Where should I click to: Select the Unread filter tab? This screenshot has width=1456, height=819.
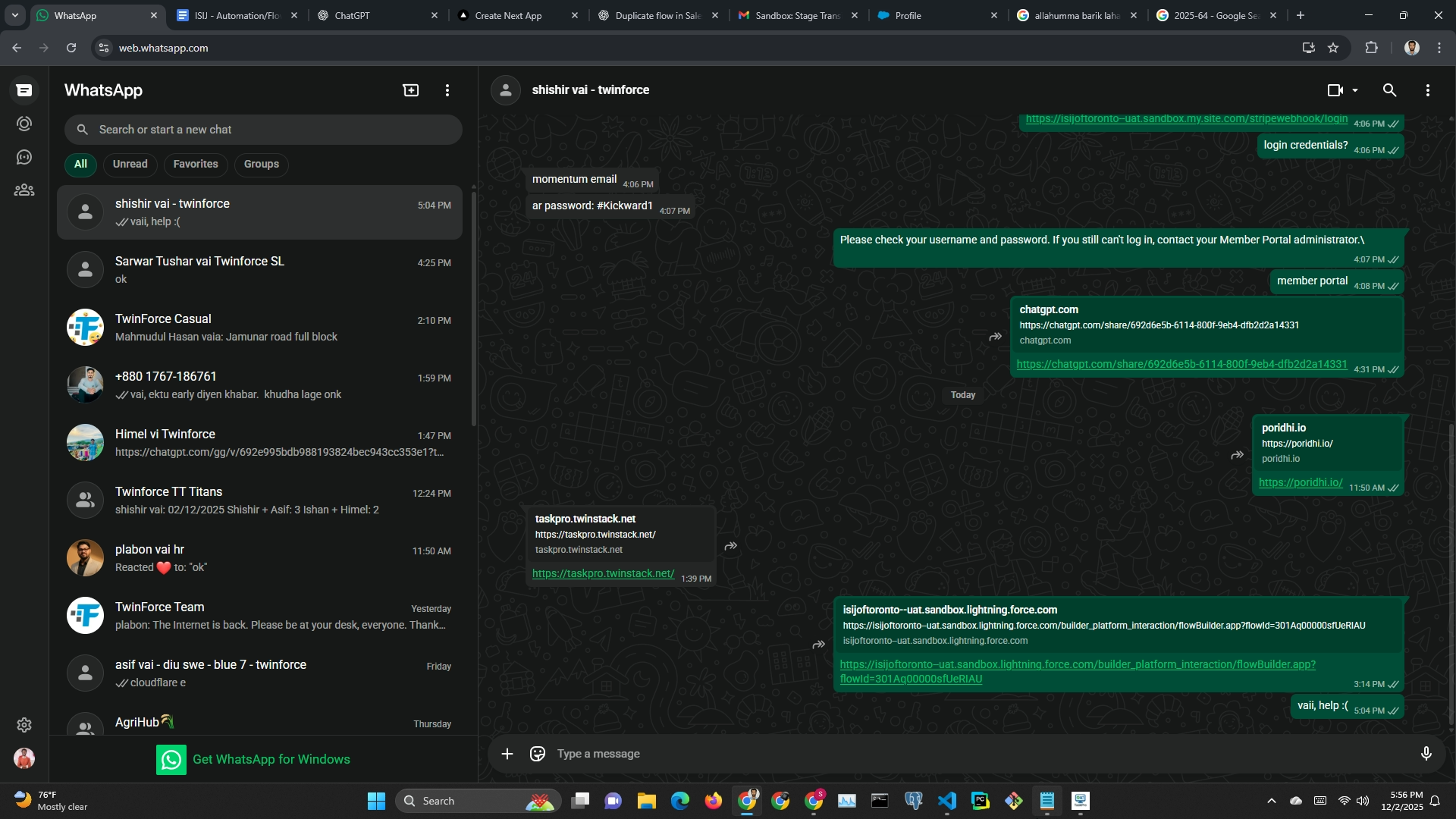pos(130,164)
